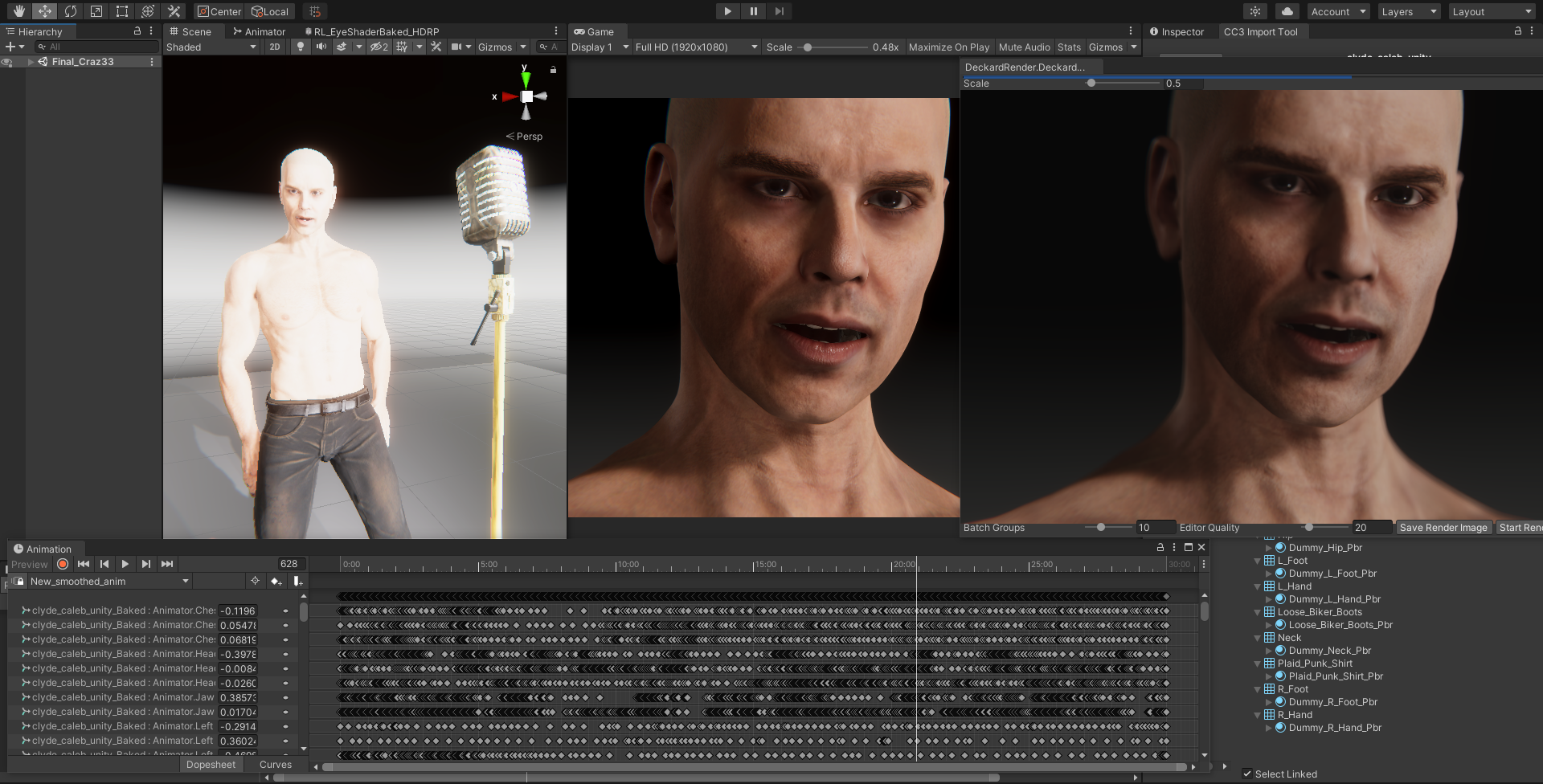Image resolution: width=1543 pixels, height=784 pixels.
Task: Play the animation clip
Action: (125, 564)
